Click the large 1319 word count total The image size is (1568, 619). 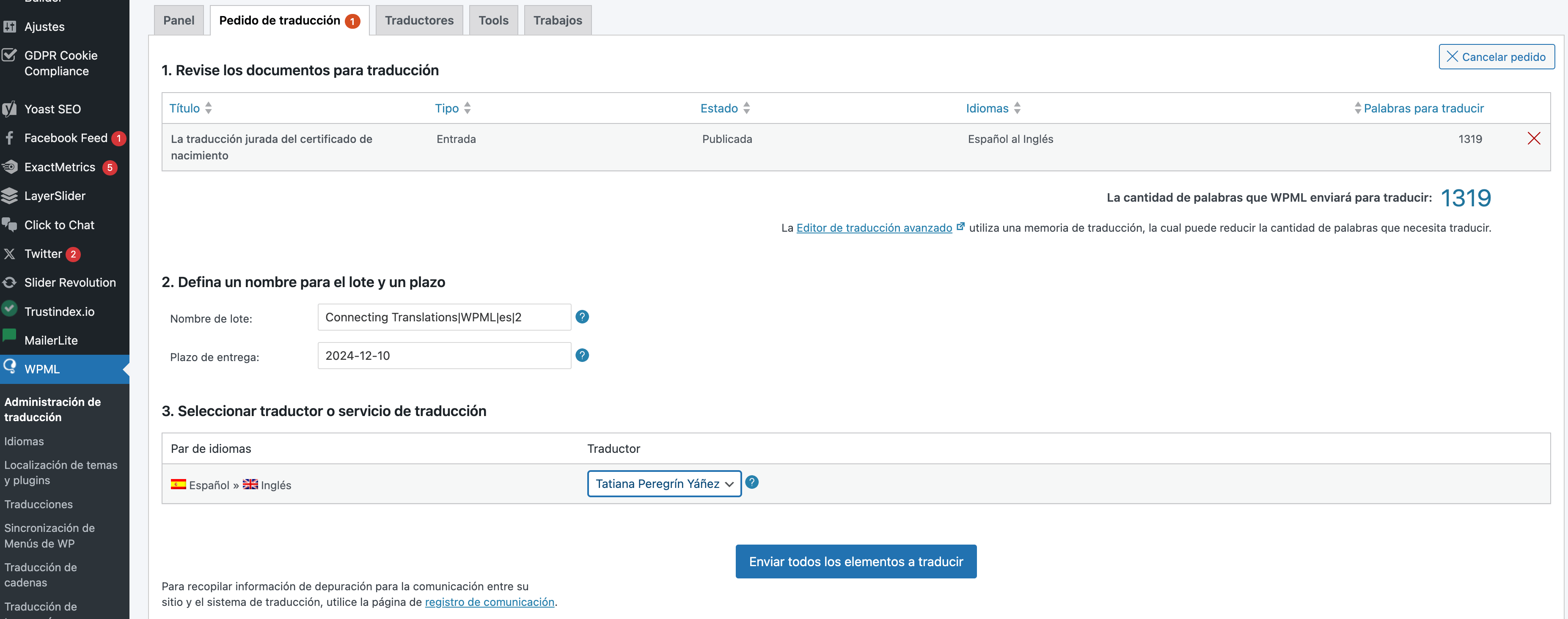click(1466, 197)
